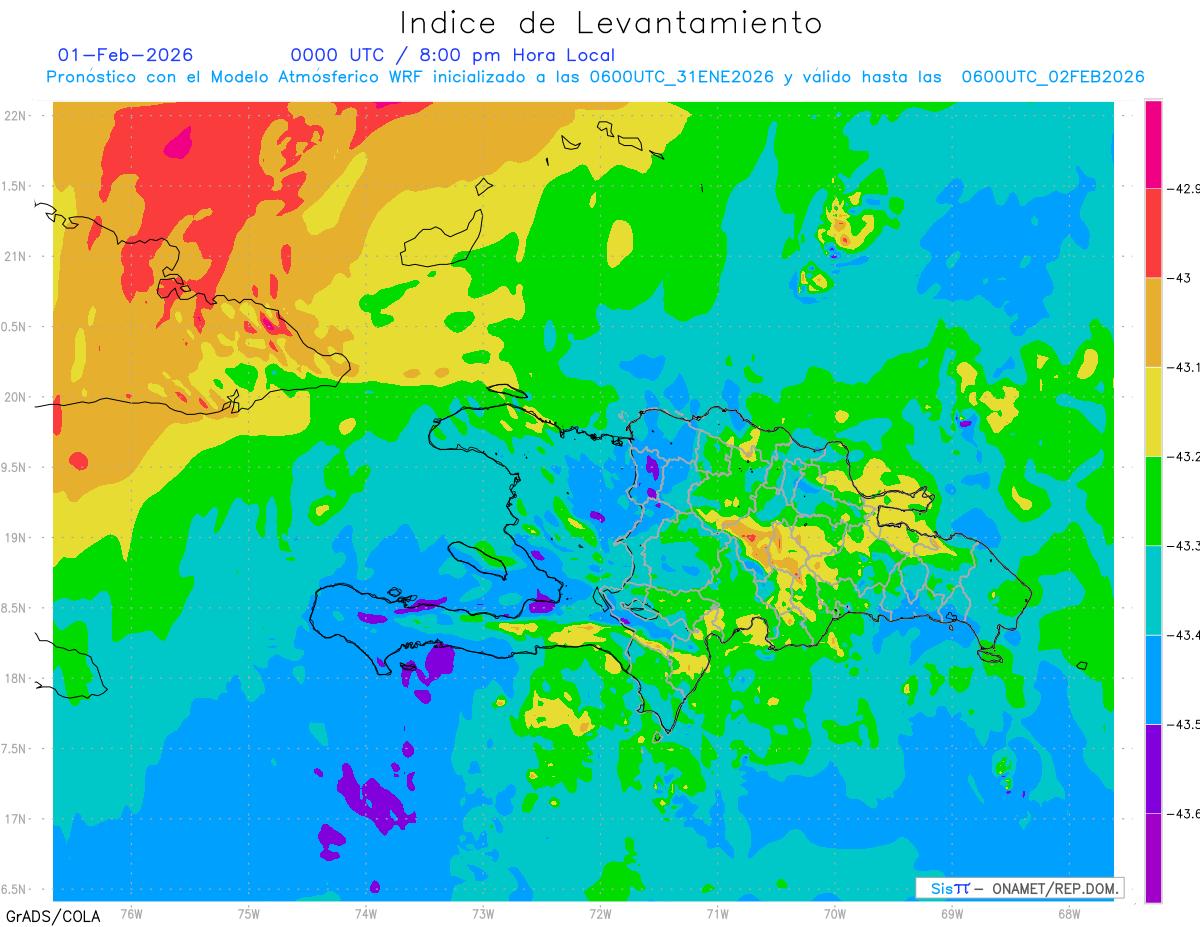Screen dimensions: 1200x927
Task: Click the "21N" latitude label
Action: pyautogui.click(x=15, y=256)
